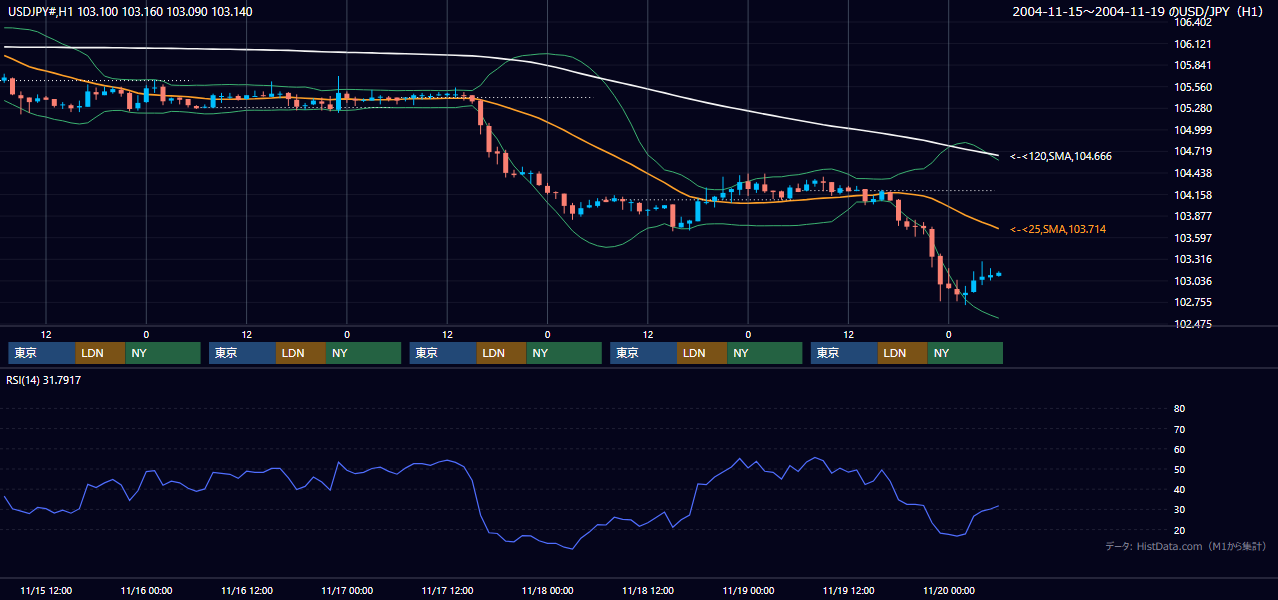The height and width of the screenshot is (600, 1278).
Task: Click the 25 SMA label 103.714
Action: (1057, 229)
